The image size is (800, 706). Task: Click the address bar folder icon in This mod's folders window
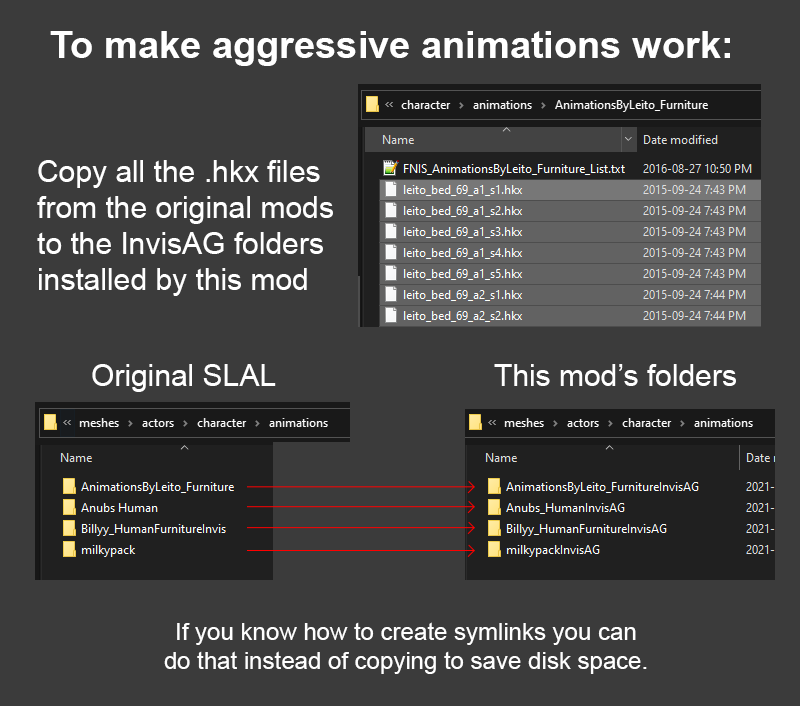coord(475,422)
